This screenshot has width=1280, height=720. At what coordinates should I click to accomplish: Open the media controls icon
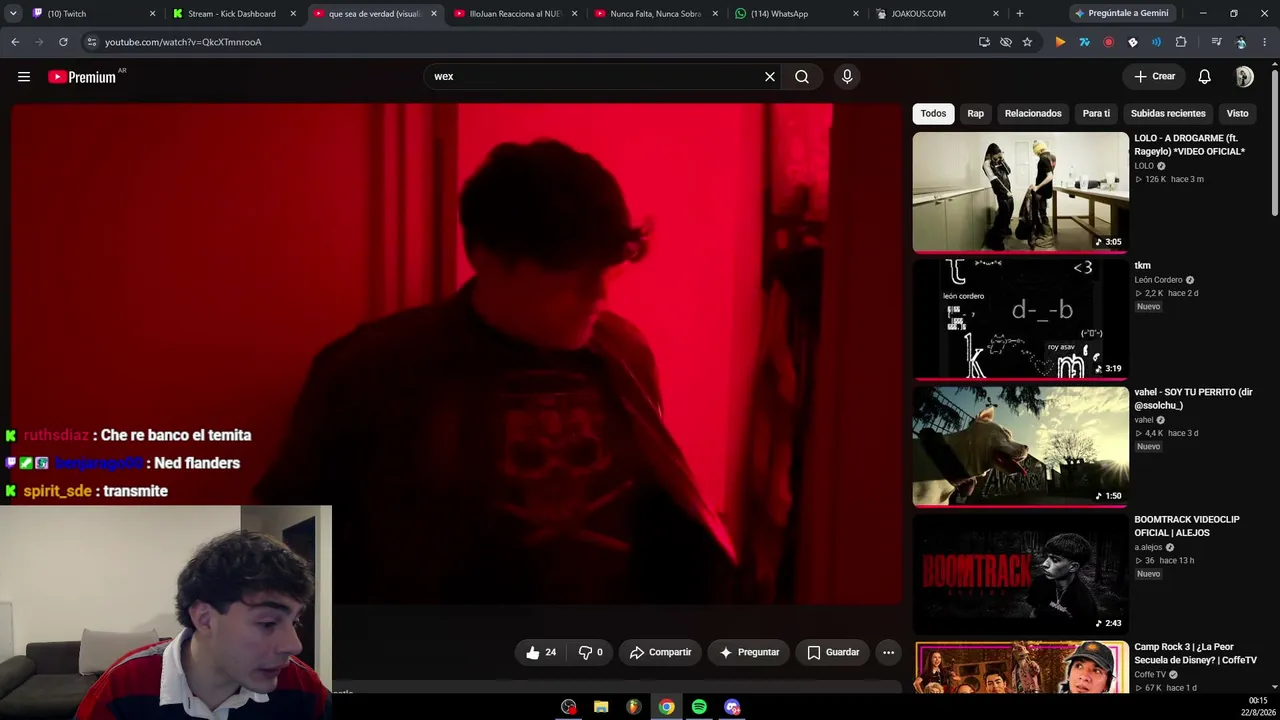(1216, 42)
